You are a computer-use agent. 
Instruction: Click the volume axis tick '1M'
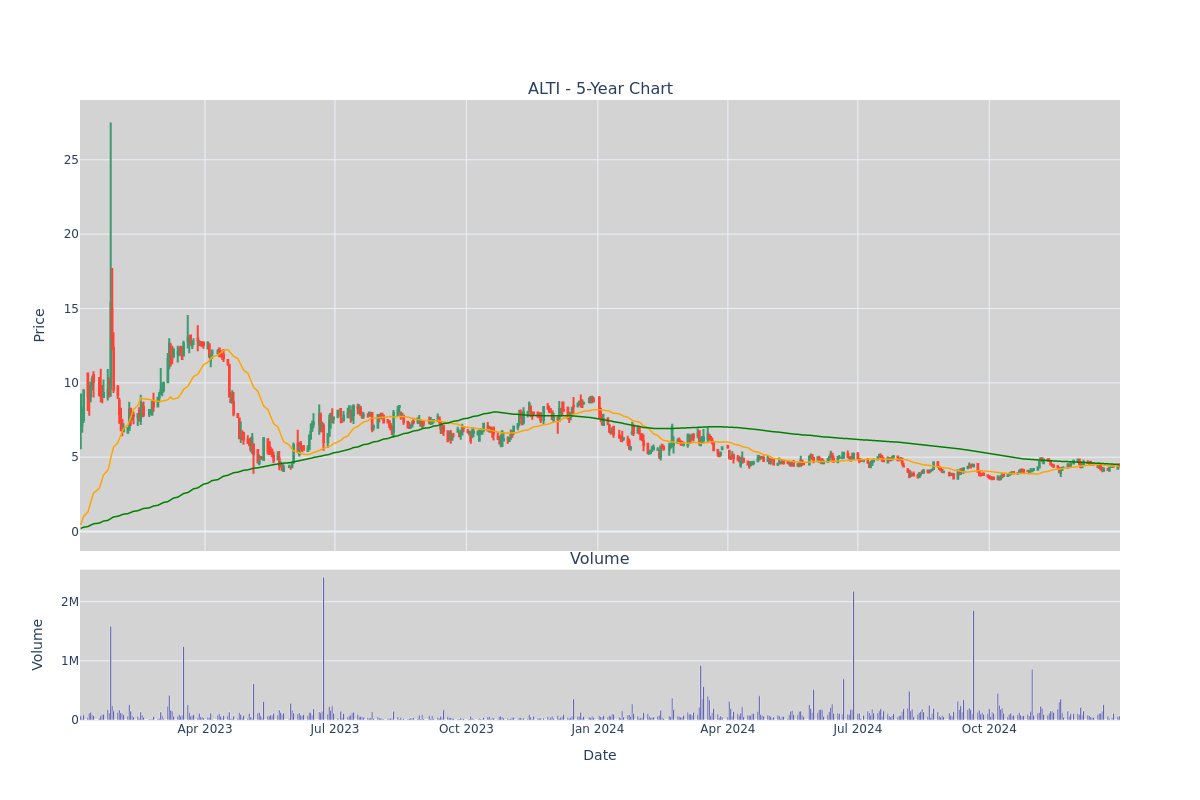pos(70,661)
